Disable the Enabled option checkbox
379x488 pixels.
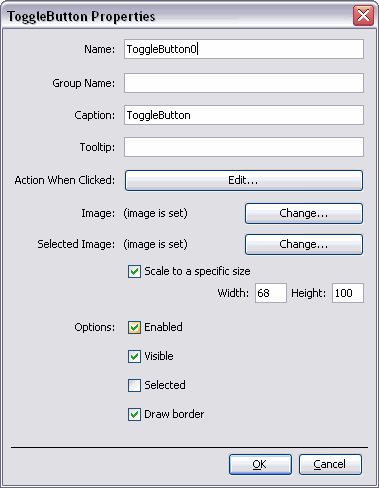click(x=134, y=327)
